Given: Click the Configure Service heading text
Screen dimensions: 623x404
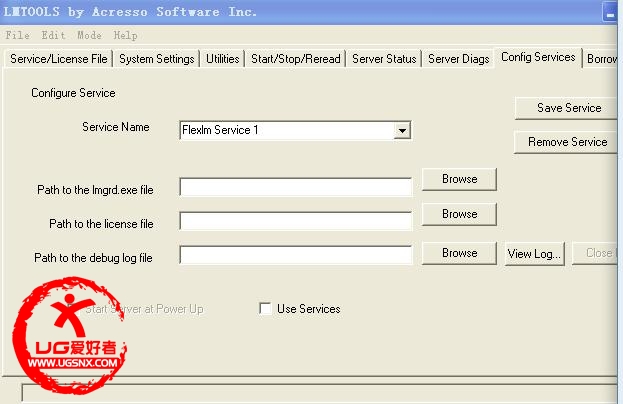Looking at the screenshot, I should click(74, 93).
